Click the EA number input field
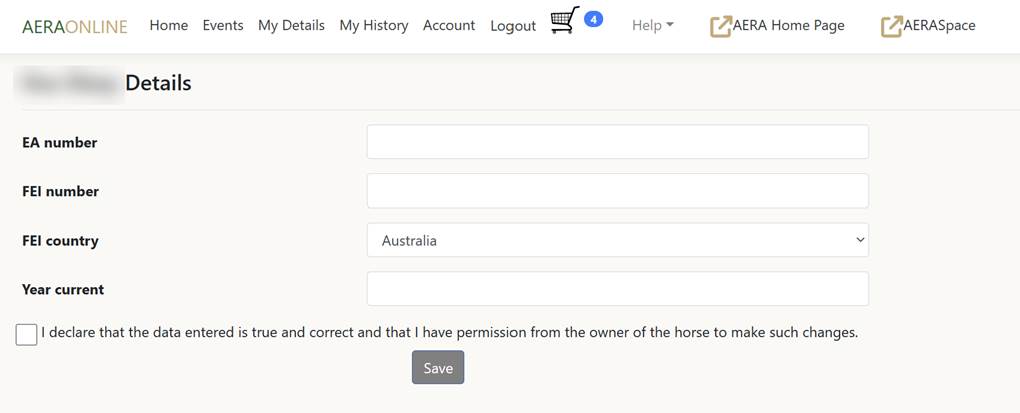The height and width of the screenshot is (413, 1020). click(617, 142)
